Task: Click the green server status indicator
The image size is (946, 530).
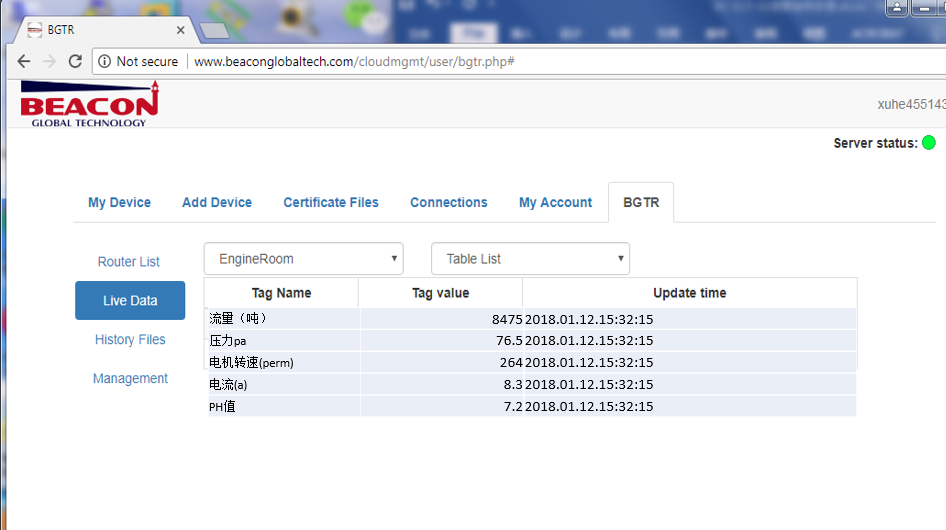Action: click(x=928, y=143)
